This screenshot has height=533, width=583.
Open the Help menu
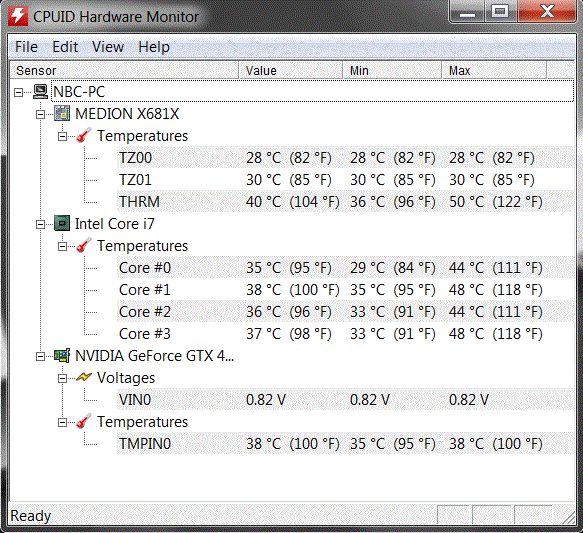(154, 47)
